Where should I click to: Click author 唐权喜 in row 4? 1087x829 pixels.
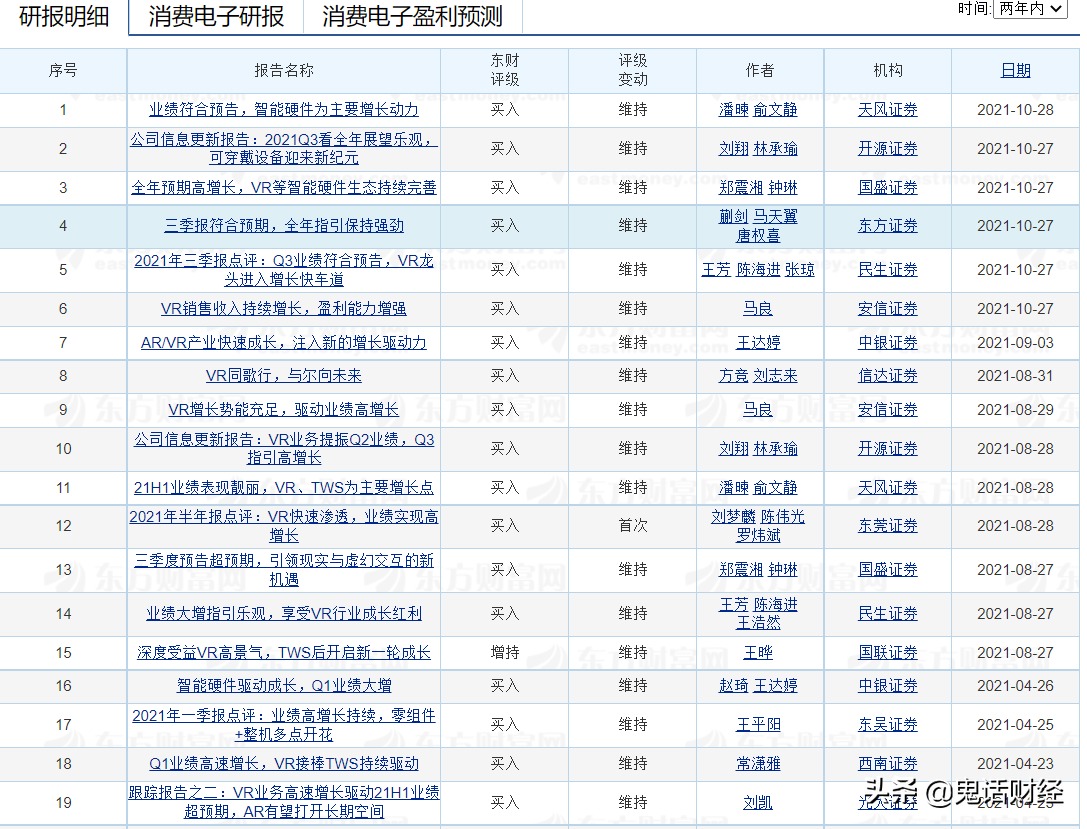[758, 236]
